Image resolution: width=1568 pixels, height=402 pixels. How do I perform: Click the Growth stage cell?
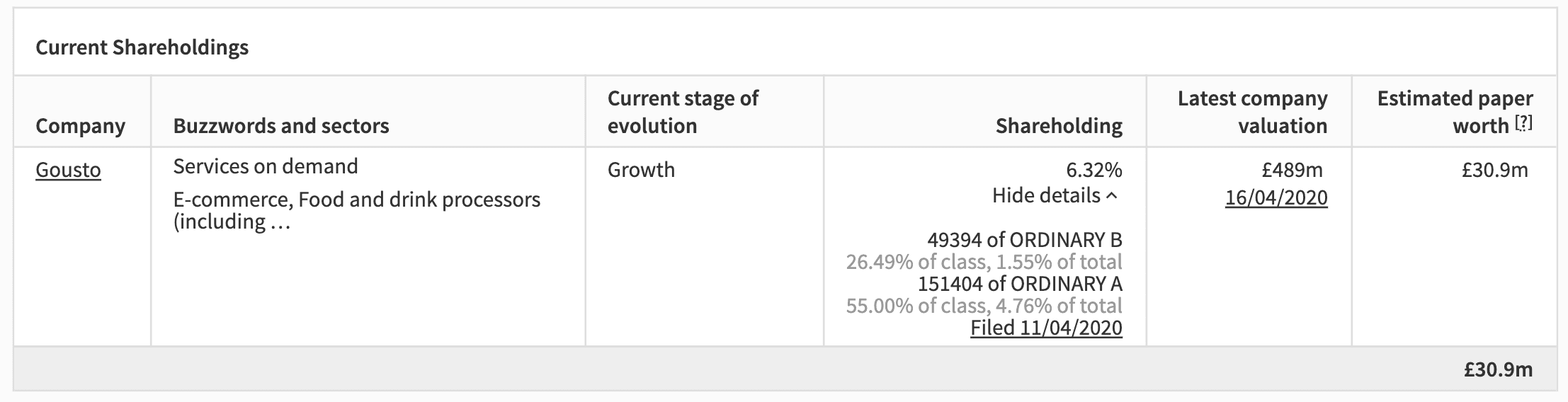tap(641, 170)
